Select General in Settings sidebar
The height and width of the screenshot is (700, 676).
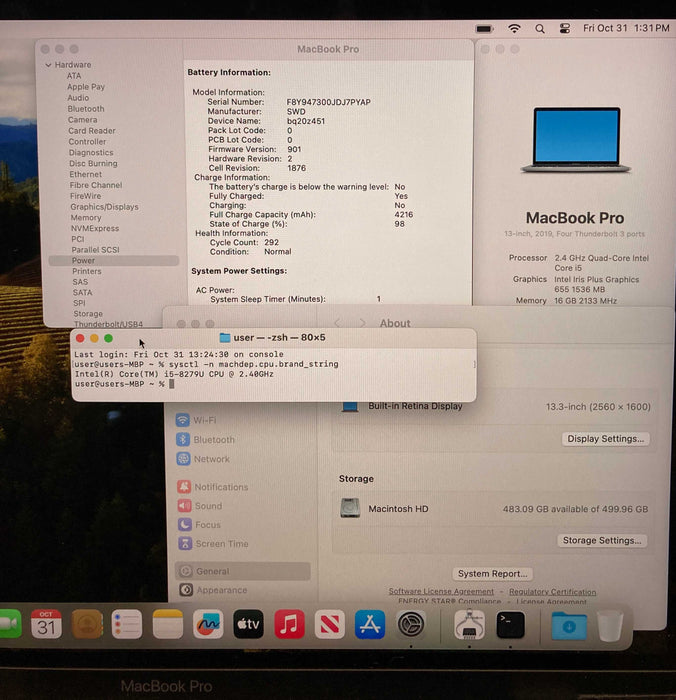pyautogui.click(x=243, y=571)
